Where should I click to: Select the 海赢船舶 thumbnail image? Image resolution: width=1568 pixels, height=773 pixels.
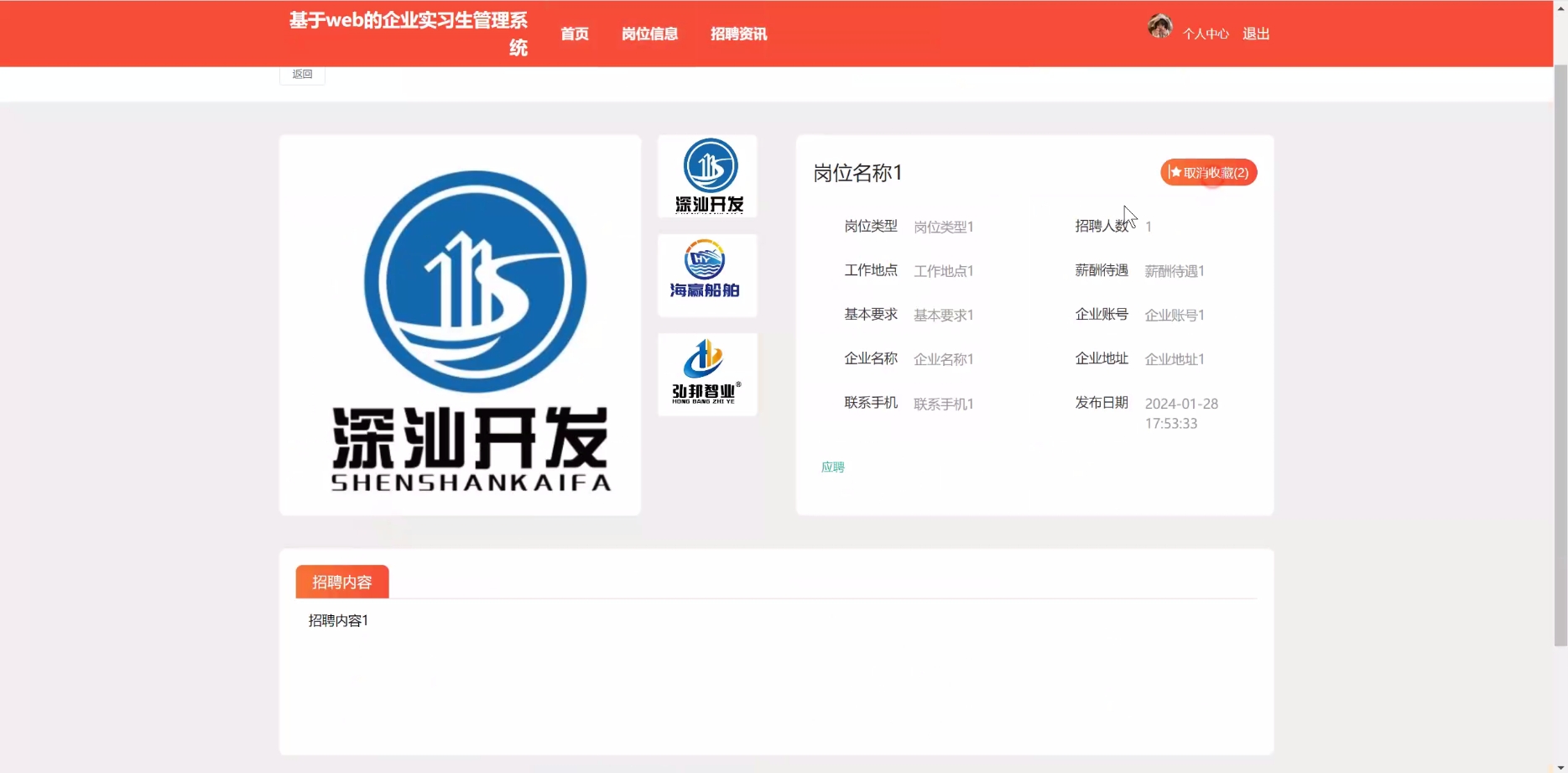coord(707,275)
